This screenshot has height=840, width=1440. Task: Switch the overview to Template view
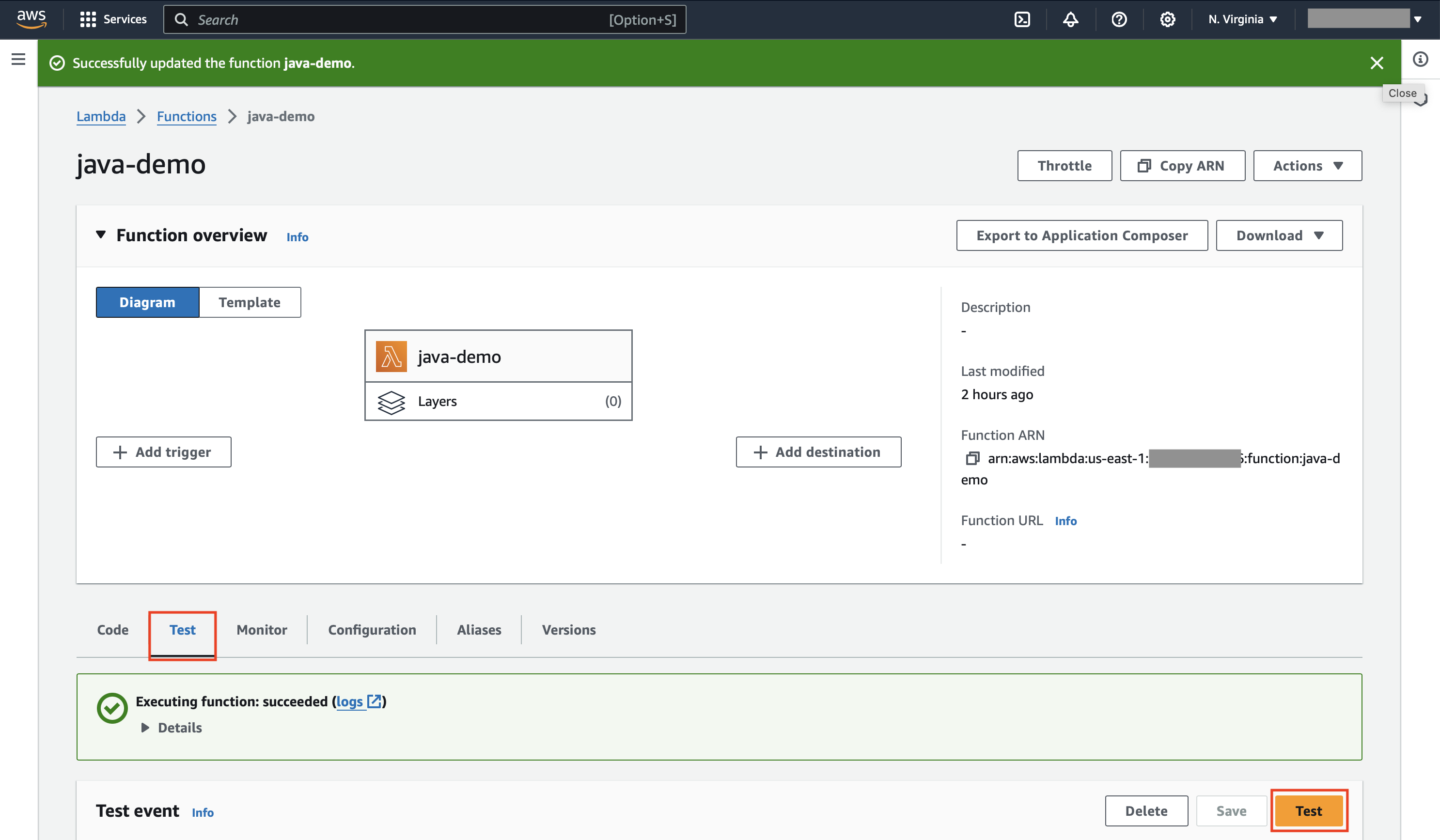(249, 302)
